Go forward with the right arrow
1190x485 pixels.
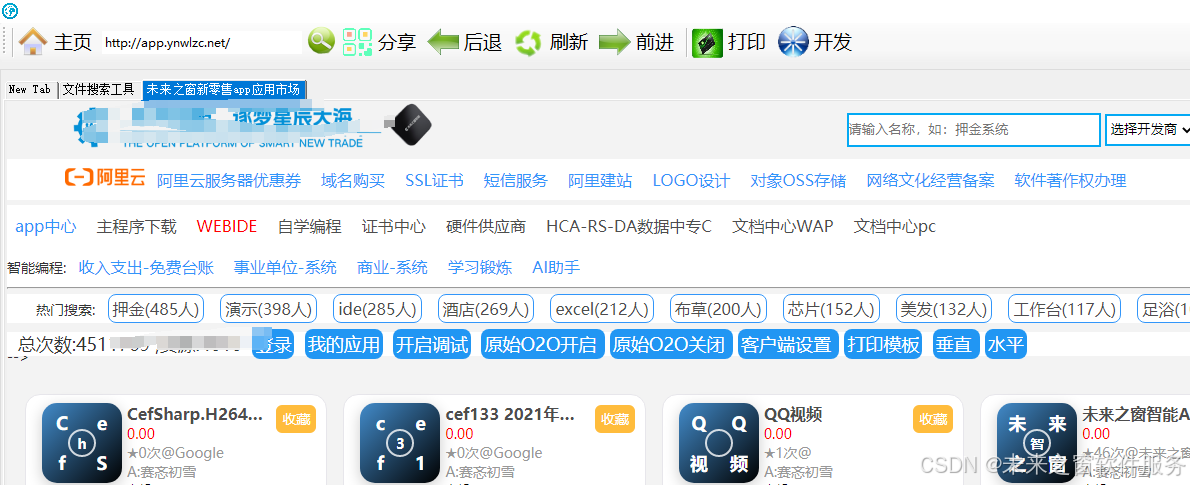615,42
